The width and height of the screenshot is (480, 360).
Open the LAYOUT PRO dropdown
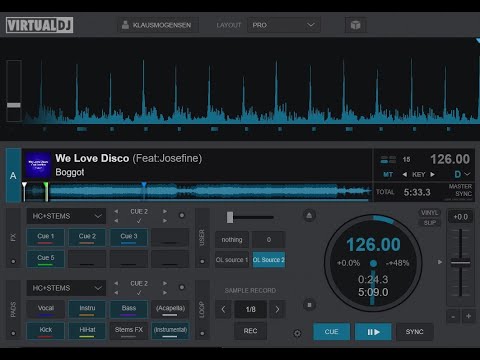click(284, 25)
